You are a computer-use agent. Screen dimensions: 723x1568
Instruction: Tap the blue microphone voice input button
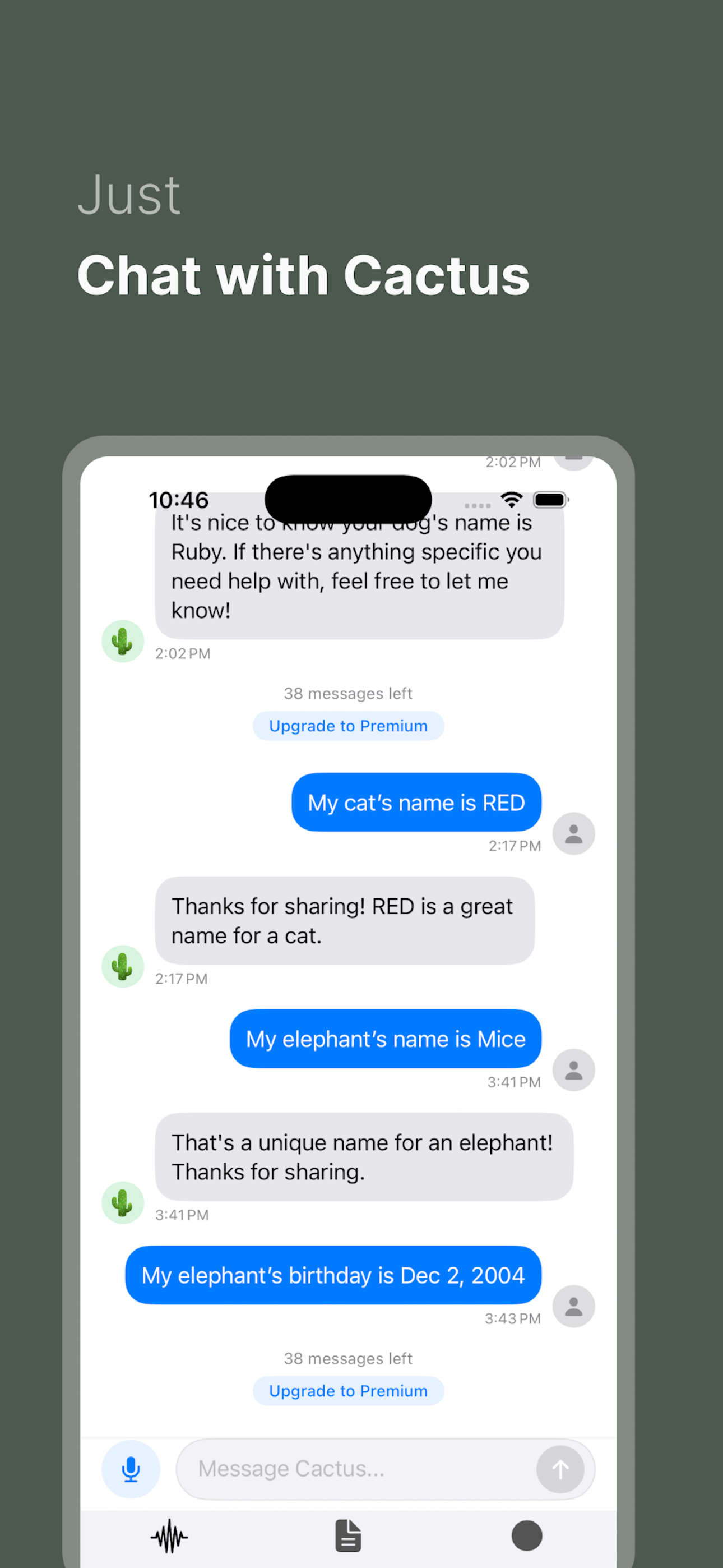point(131,1469)
